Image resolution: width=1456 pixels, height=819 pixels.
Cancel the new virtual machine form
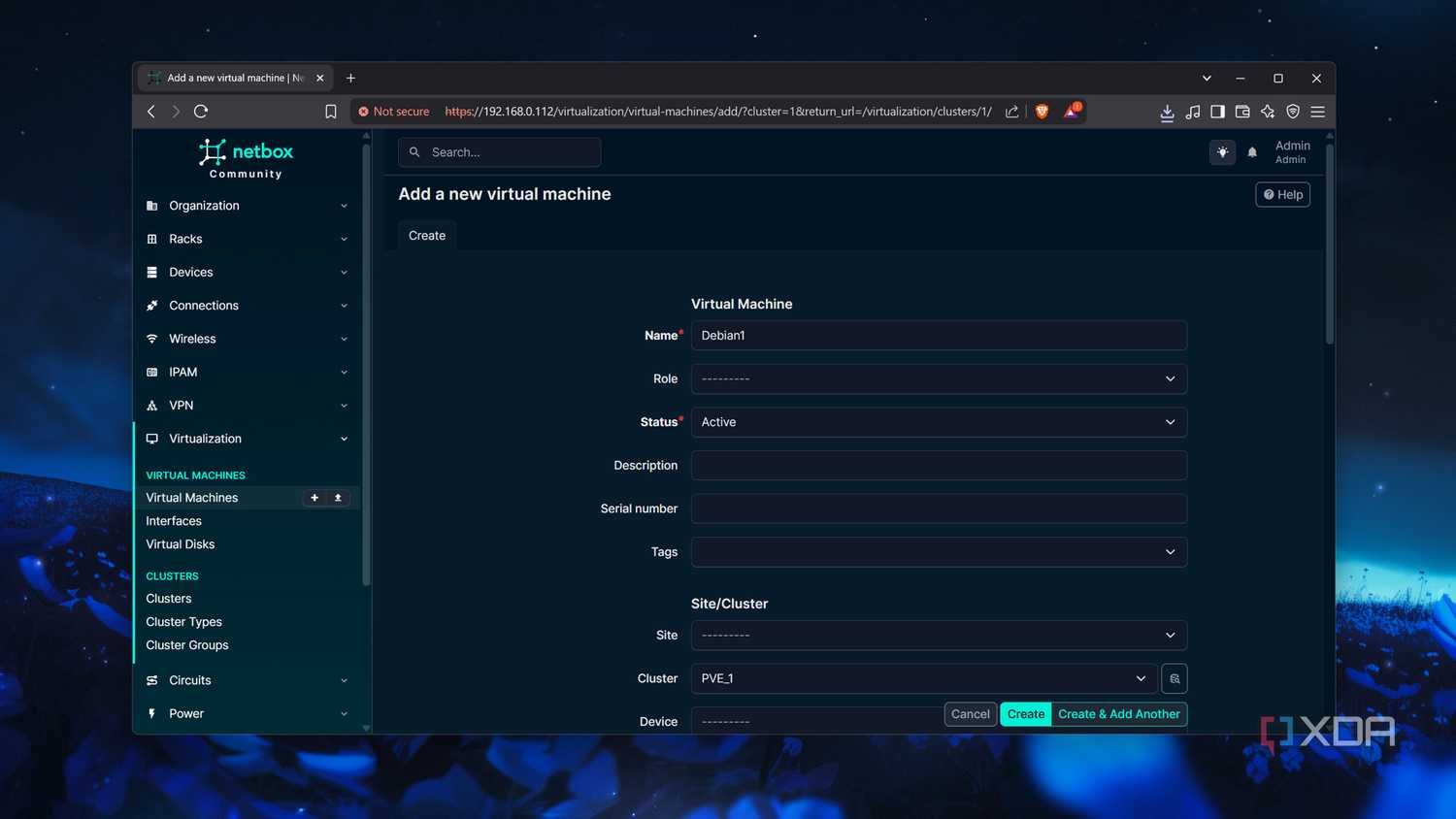pyautogui.click(x=970, y=713)
